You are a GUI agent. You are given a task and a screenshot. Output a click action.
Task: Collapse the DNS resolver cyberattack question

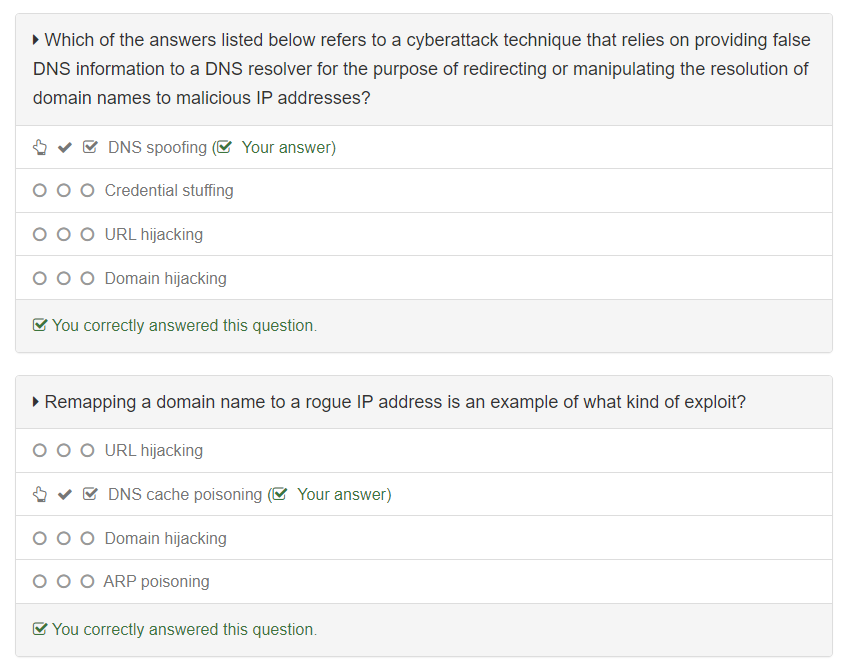pos(37,40)
